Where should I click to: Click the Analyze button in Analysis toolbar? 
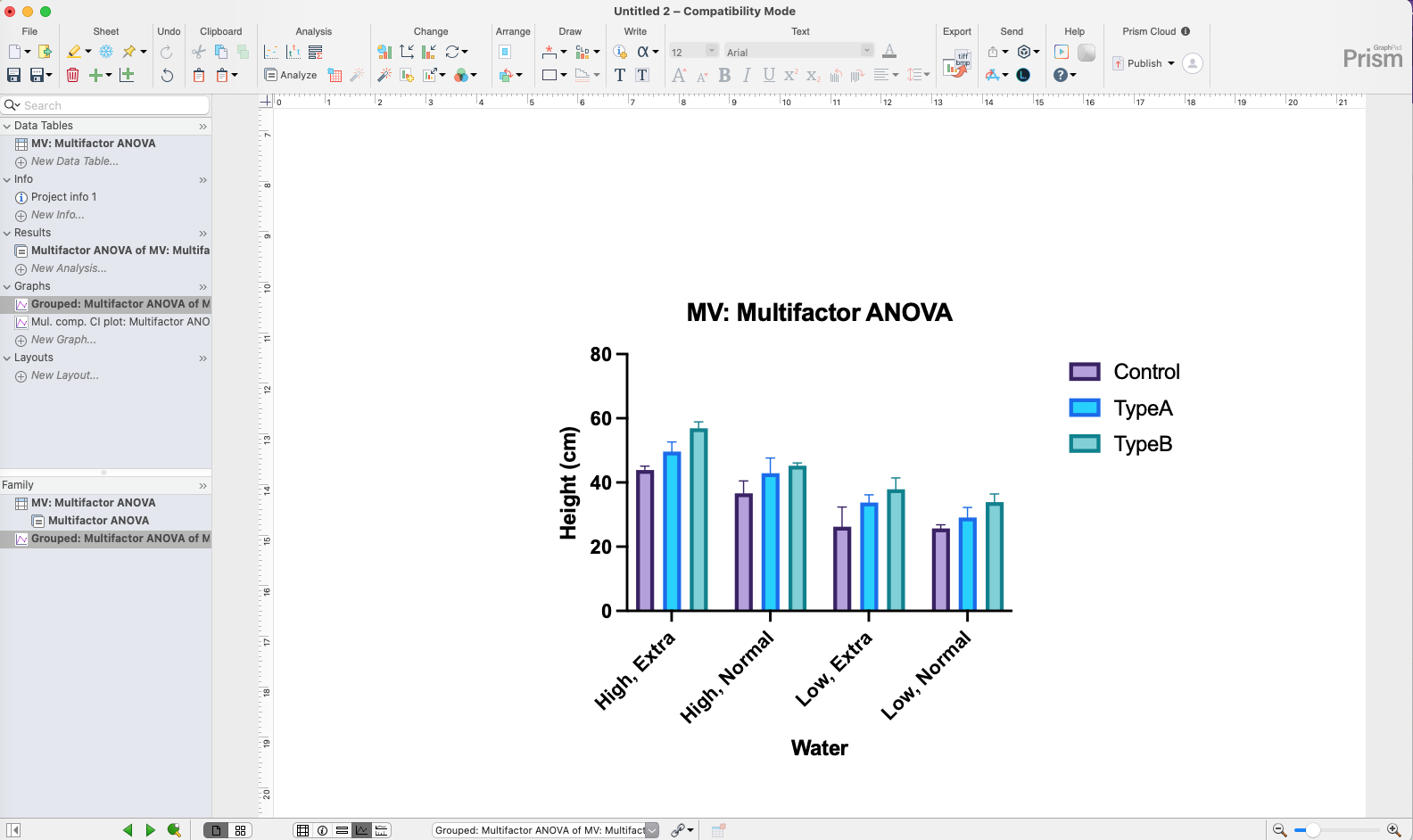point(291,75)
